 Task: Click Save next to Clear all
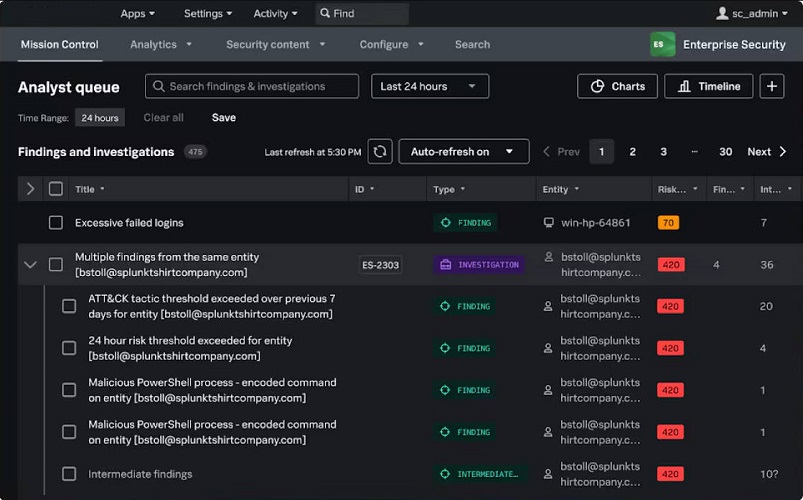click(224, 117)
